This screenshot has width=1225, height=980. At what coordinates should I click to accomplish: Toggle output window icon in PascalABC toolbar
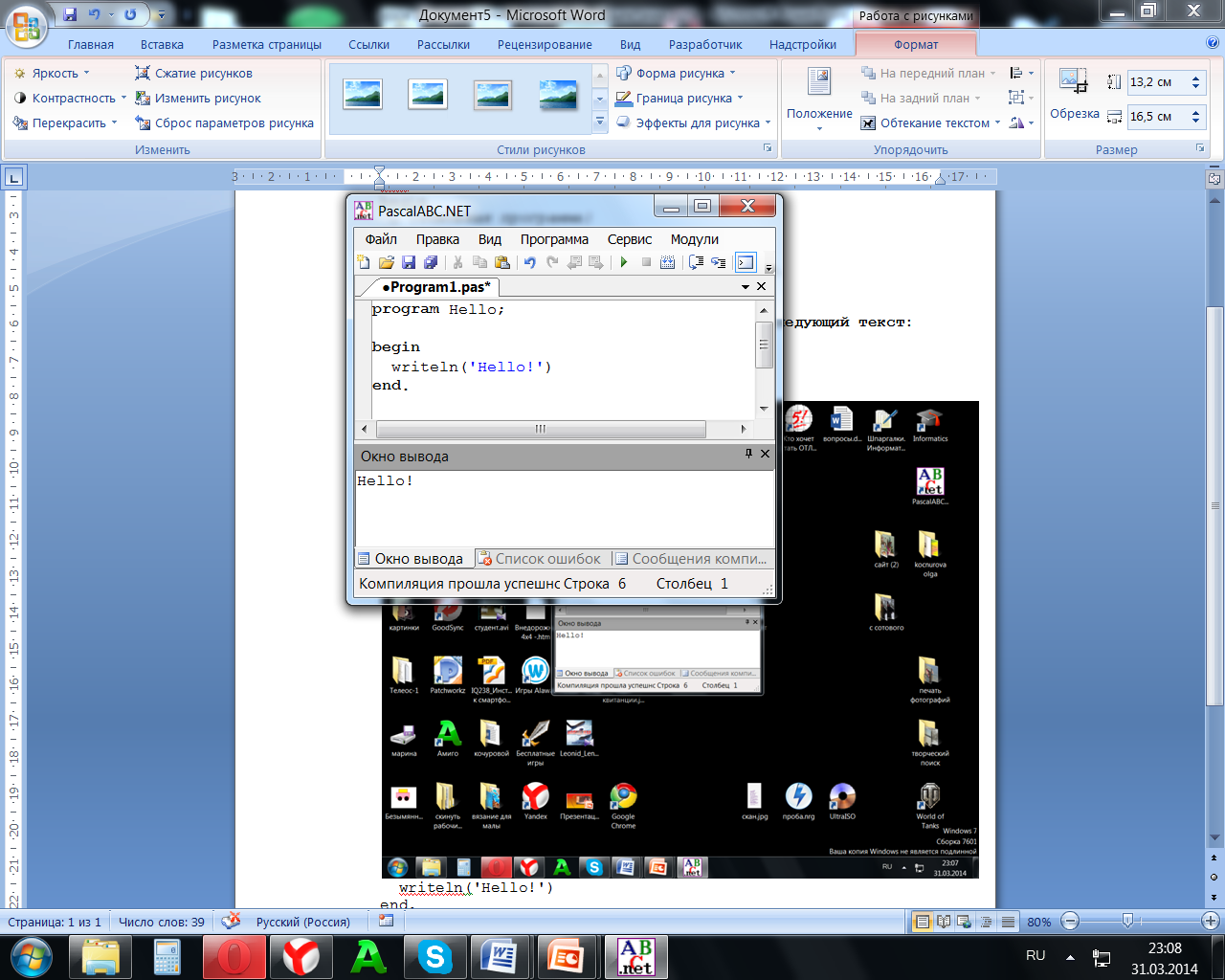[x=746, y=262]
